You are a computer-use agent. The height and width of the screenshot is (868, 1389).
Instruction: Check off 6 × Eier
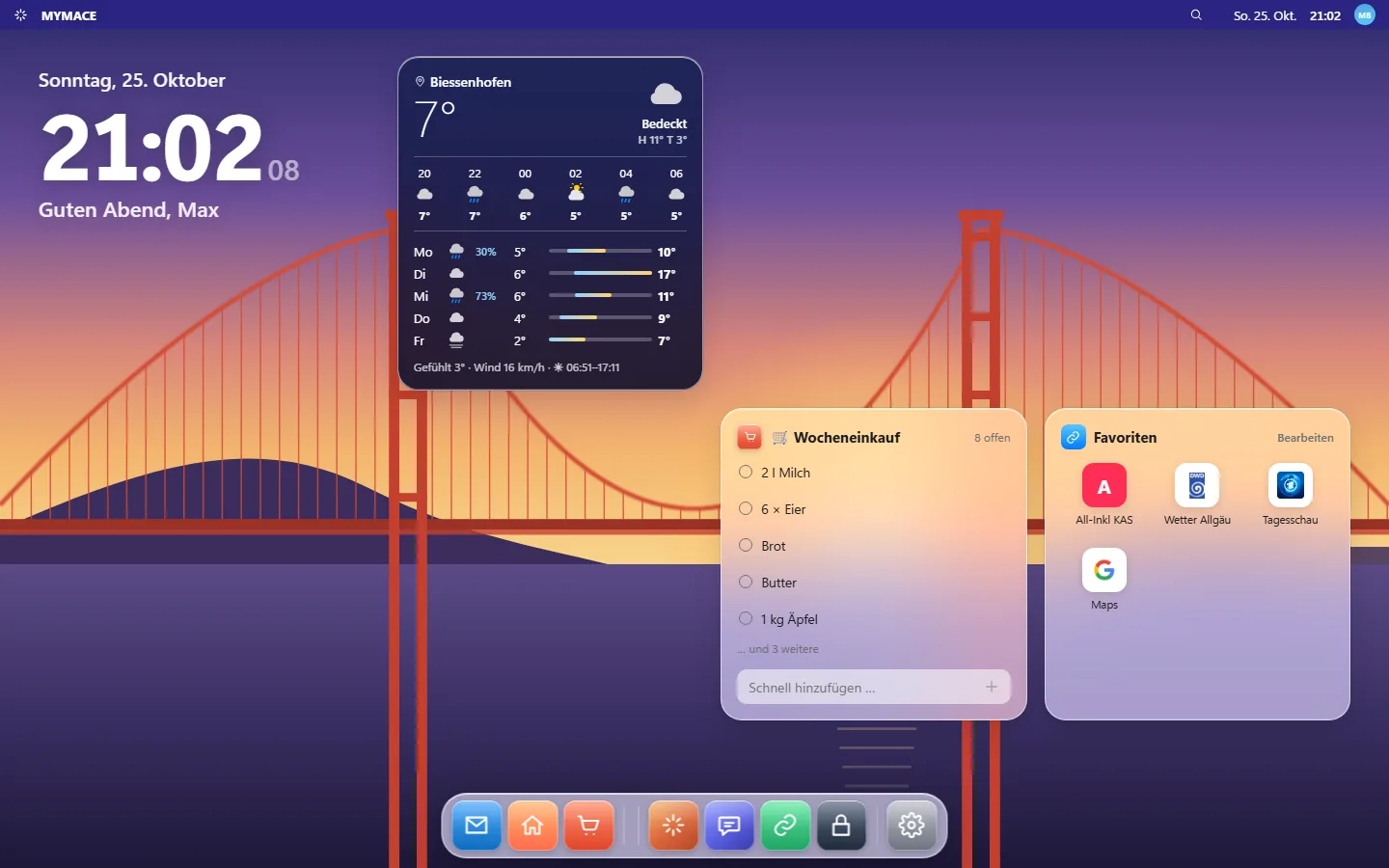tap(746, 508)
